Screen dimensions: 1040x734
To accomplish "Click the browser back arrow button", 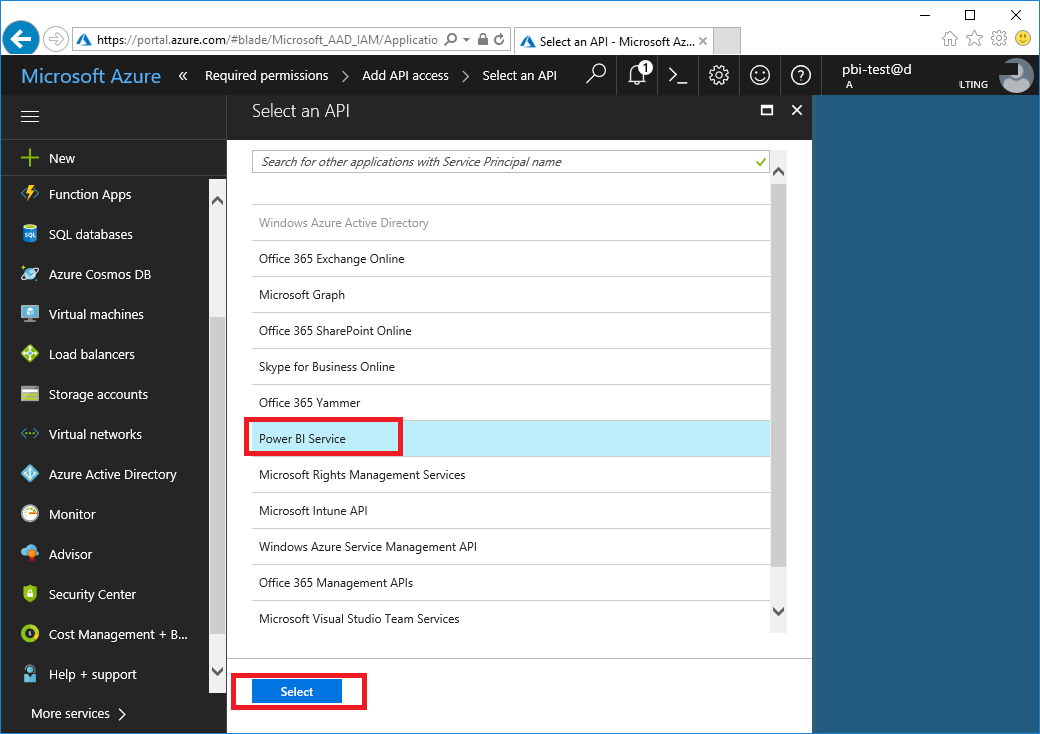I will point(21,39).
